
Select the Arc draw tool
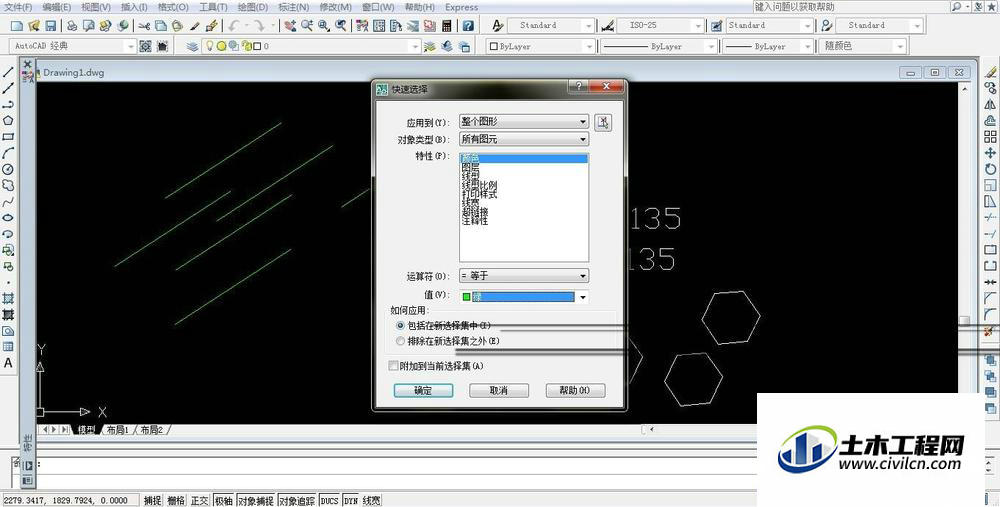point(8,153)
